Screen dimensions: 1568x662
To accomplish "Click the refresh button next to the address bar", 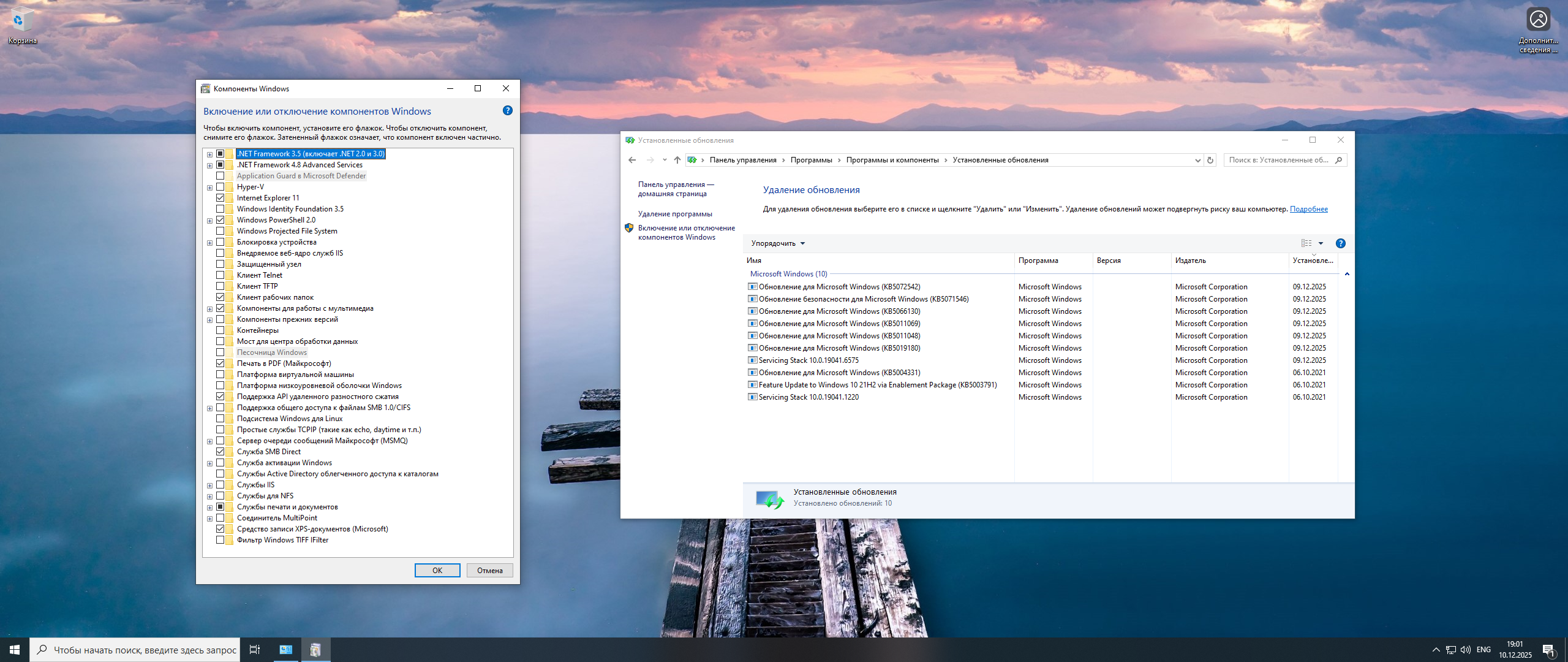I will (x=1210, y=160).
